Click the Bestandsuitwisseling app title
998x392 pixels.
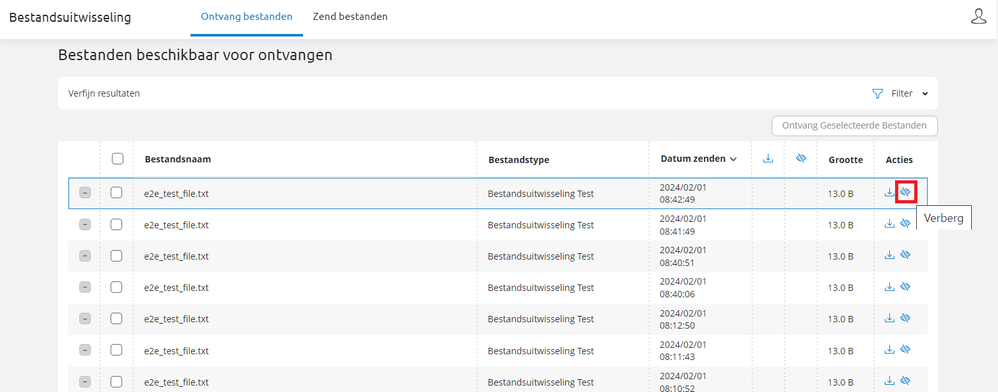click(x=70, y=17)
